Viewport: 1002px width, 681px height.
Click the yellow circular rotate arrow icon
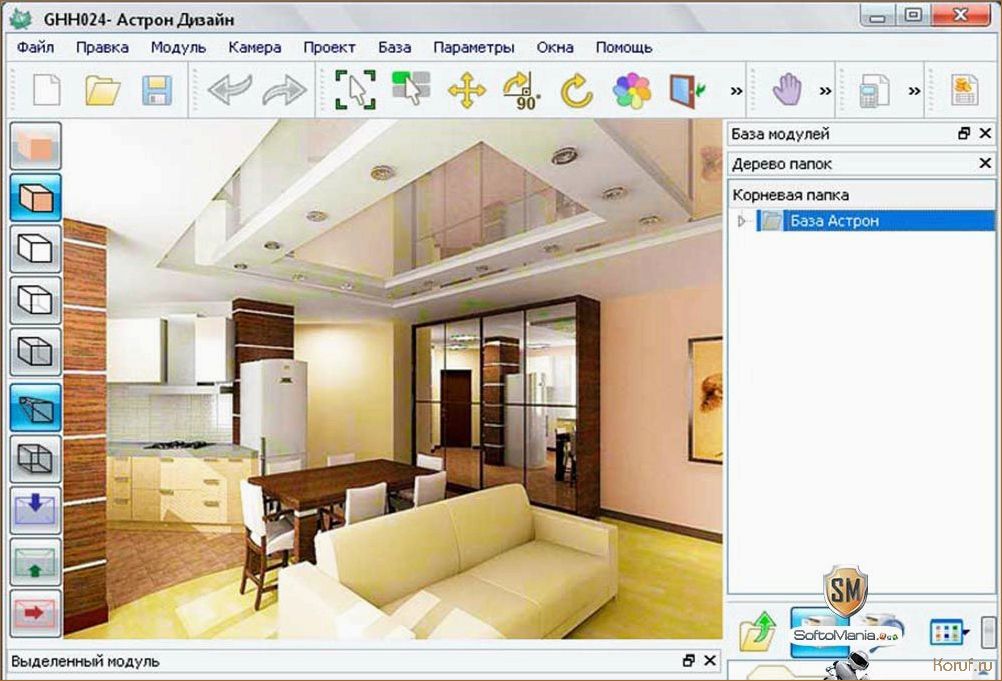576,91
